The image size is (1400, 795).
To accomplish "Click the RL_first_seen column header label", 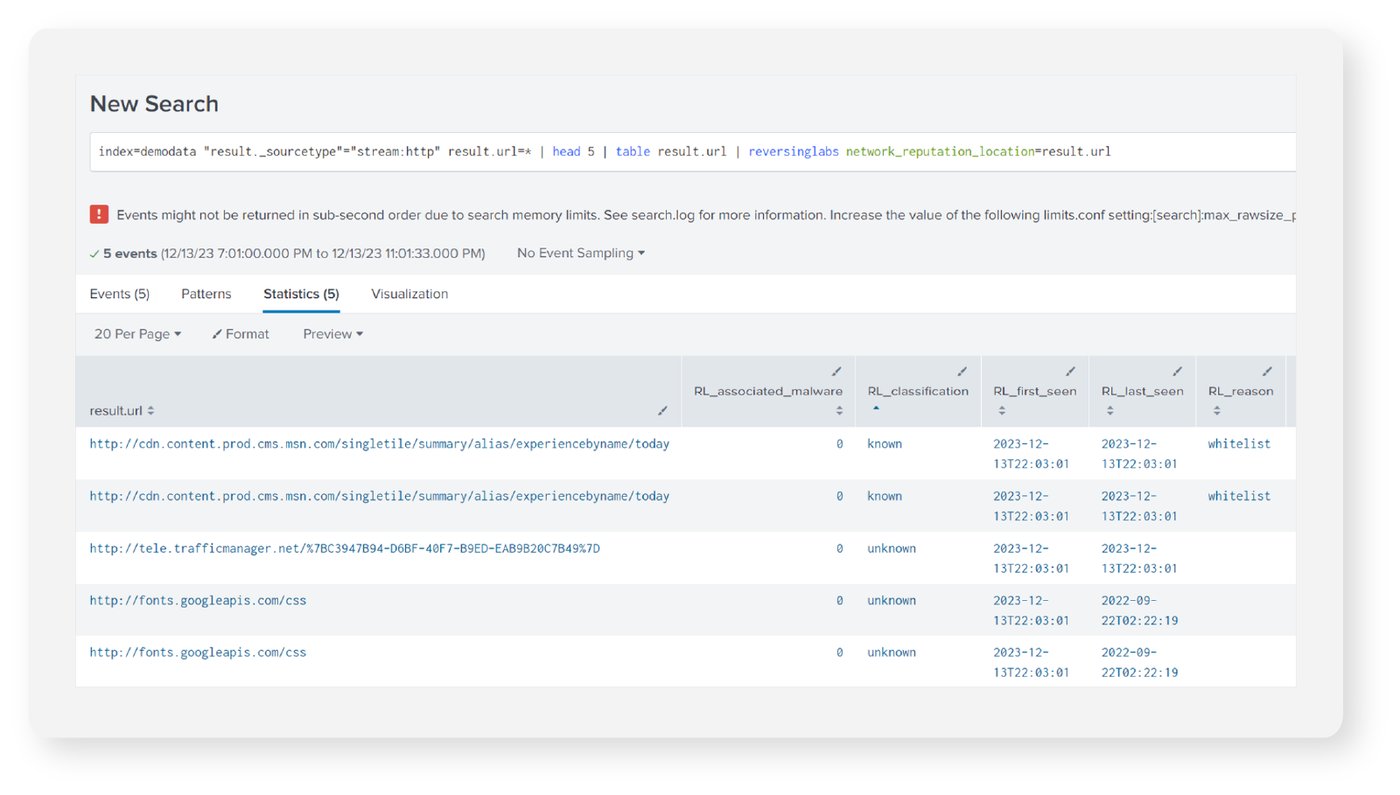I will [1035, 391].
